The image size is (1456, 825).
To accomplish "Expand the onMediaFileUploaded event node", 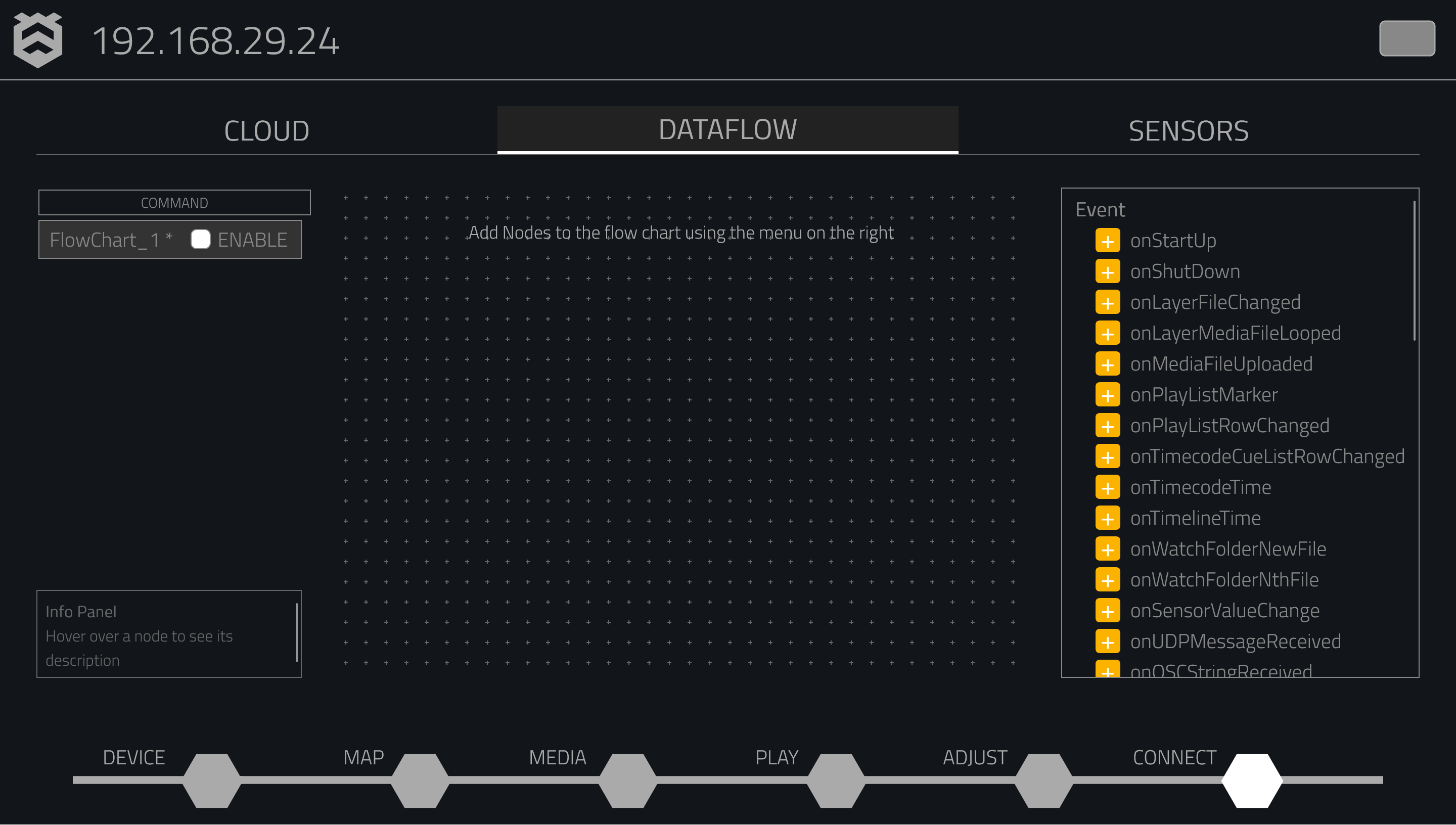I will [x=1108, y=363].
